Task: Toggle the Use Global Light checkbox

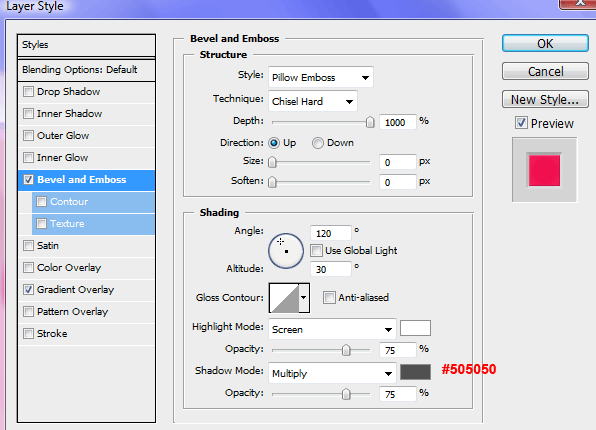Action: pyautogui.click(x=316, y=251)
